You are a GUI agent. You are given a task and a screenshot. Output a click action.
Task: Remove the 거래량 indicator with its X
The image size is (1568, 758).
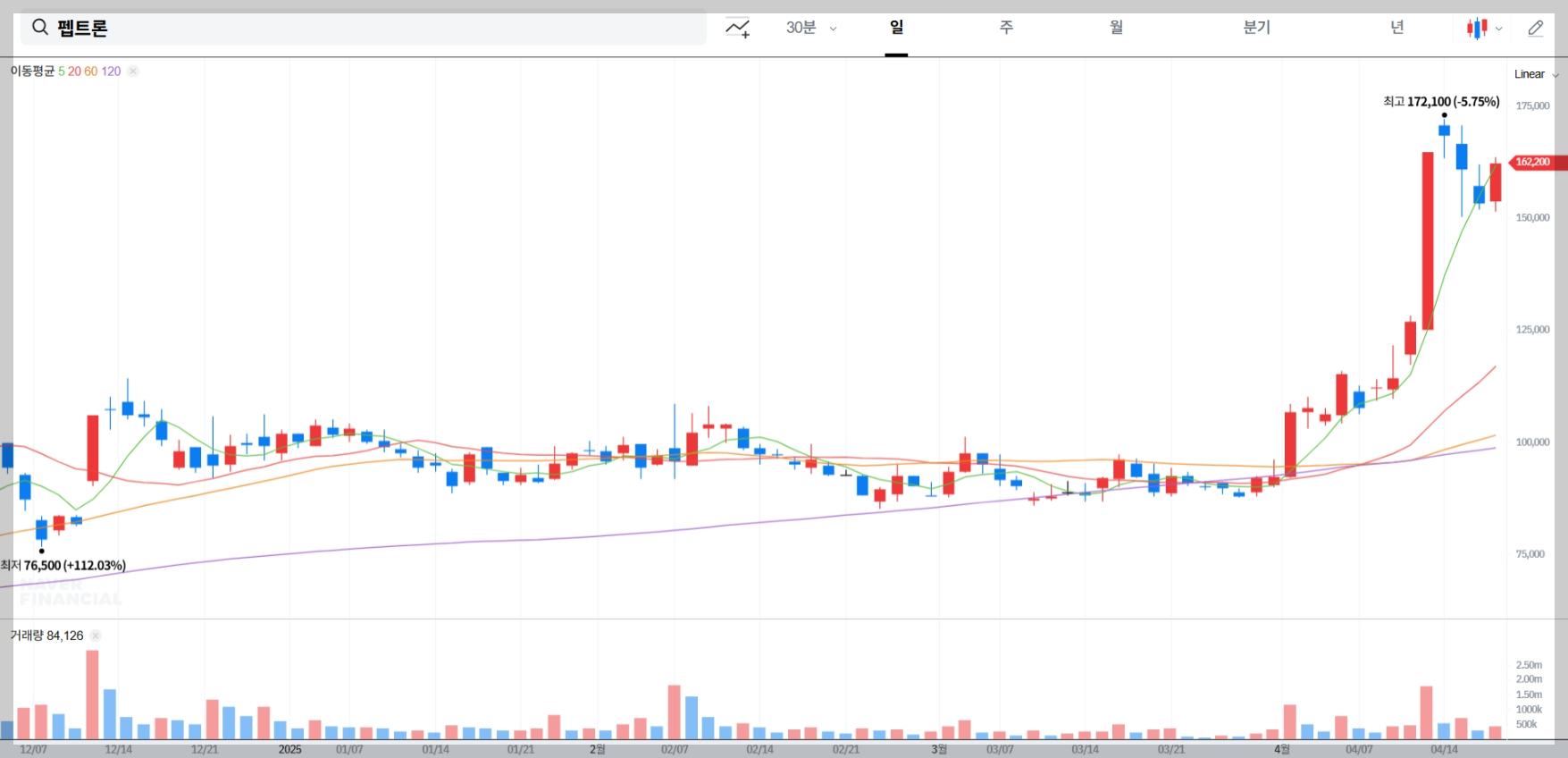(x=96, y=636)
